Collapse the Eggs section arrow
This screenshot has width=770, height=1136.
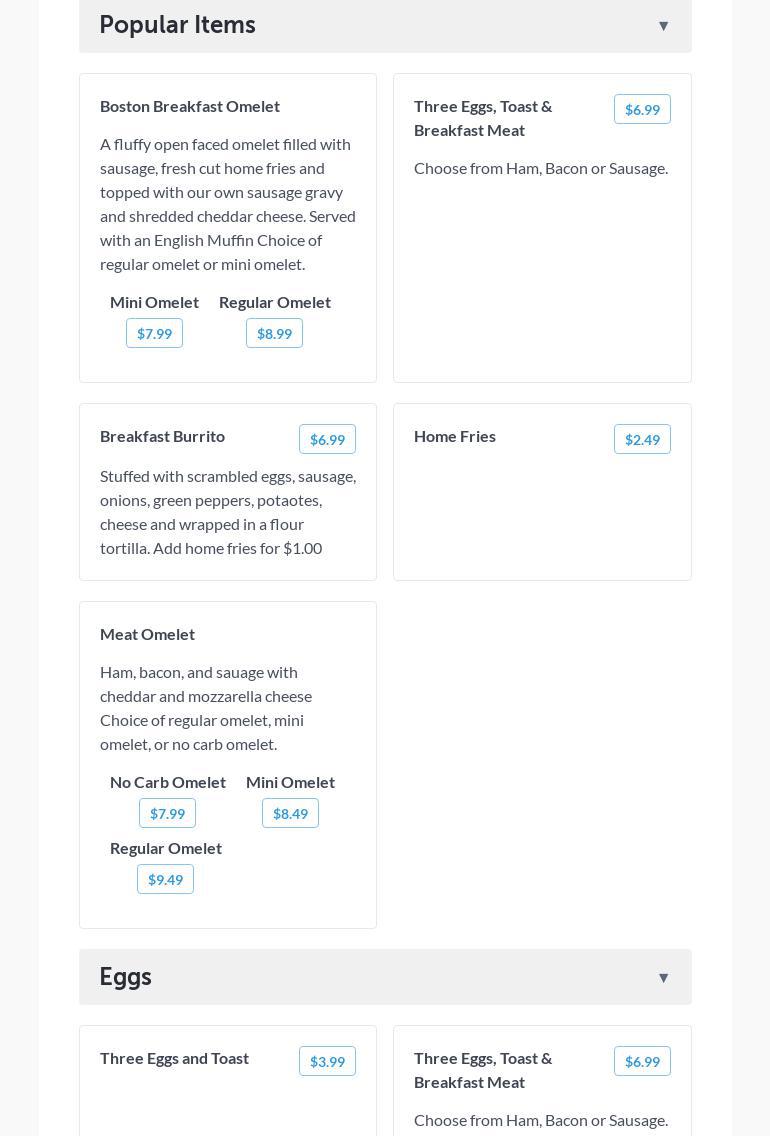663,978
